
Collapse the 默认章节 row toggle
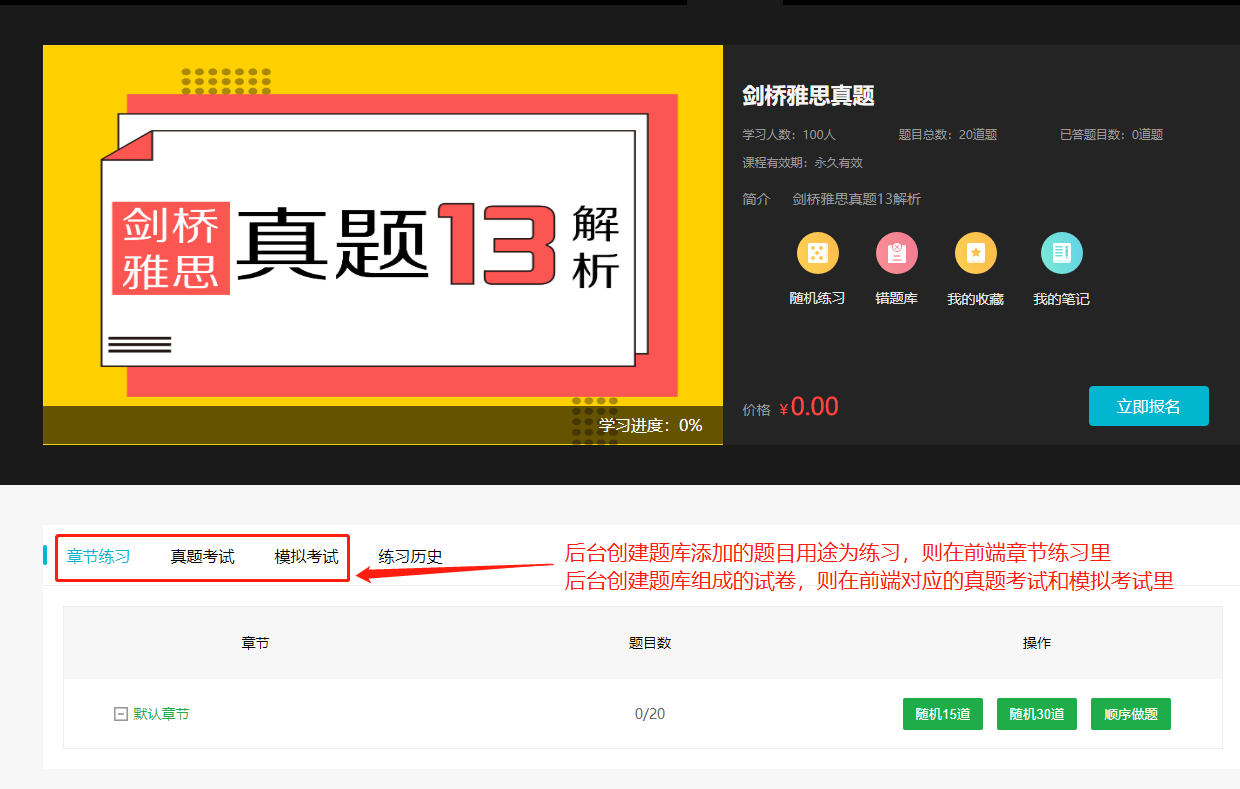(x=121, y=714)
